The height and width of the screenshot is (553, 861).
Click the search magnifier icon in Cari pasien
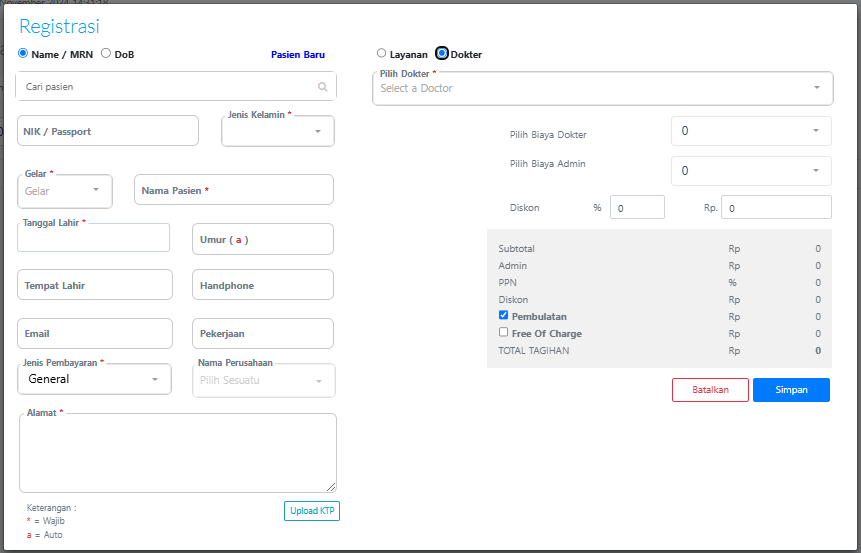[x=322, y=87]
